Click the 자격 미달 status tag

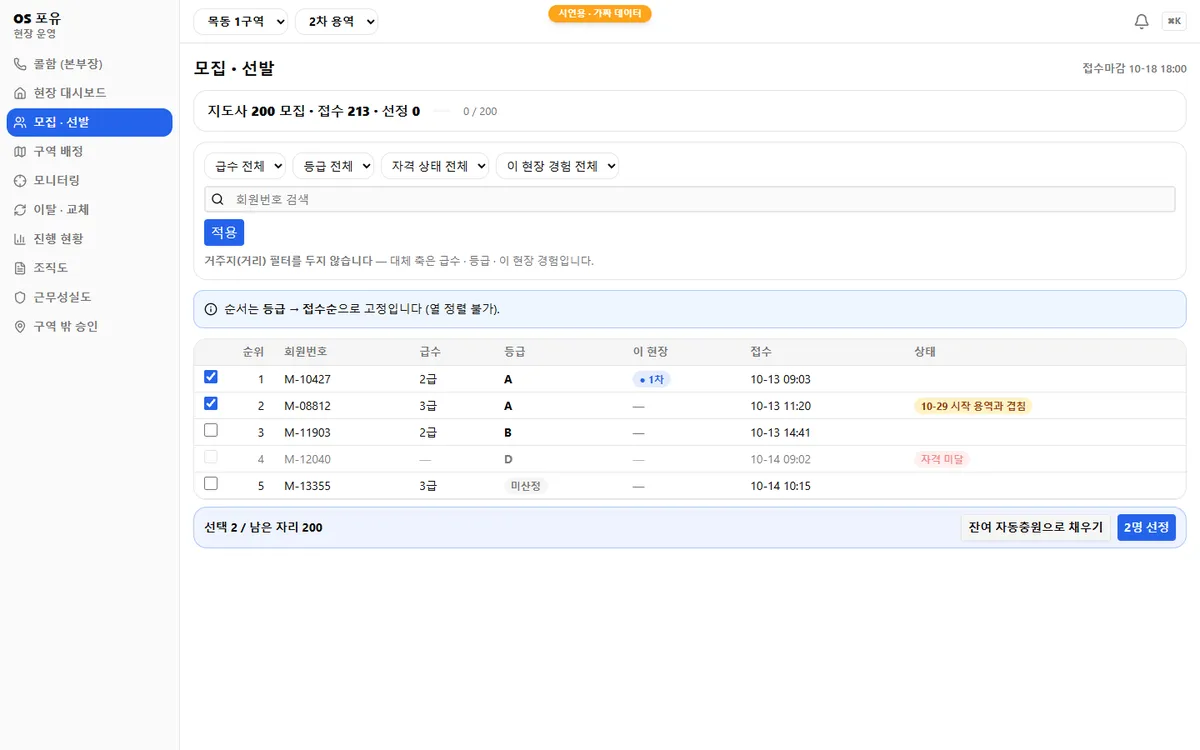tap(941, 459)
